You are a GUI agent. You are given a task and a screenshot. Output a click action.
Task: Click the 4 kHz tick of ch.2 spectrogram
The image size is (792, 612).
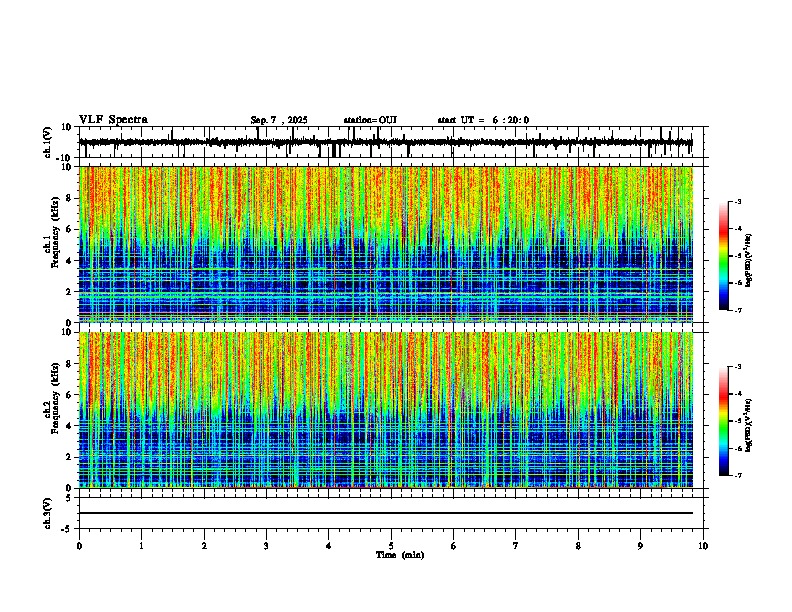tap(69, 426)
